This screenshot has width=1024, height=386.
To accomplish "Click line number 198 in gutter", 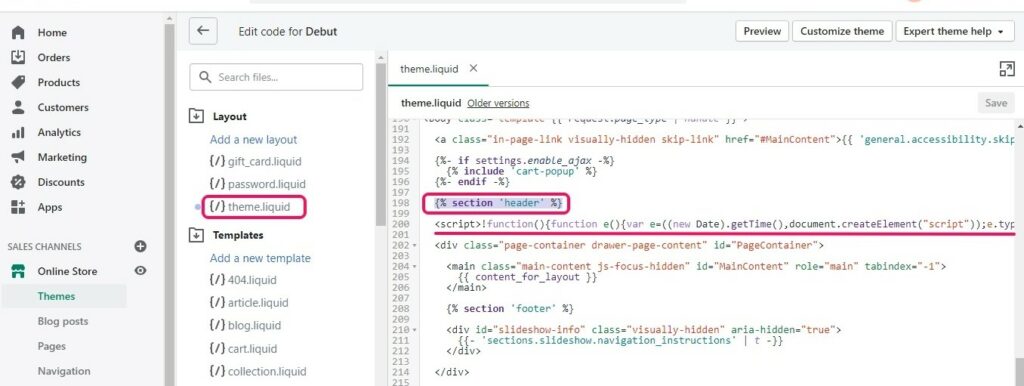I will tap(401, 203).
